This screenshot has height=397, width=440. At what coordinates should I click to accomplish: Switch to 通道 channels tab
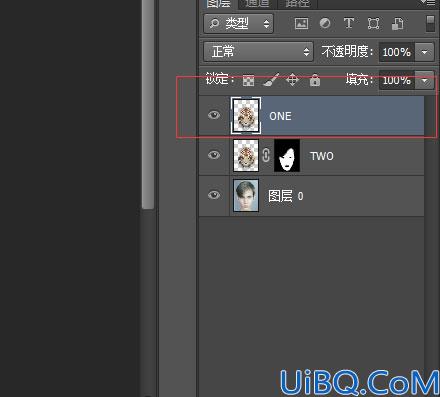[x=257, y=3]
